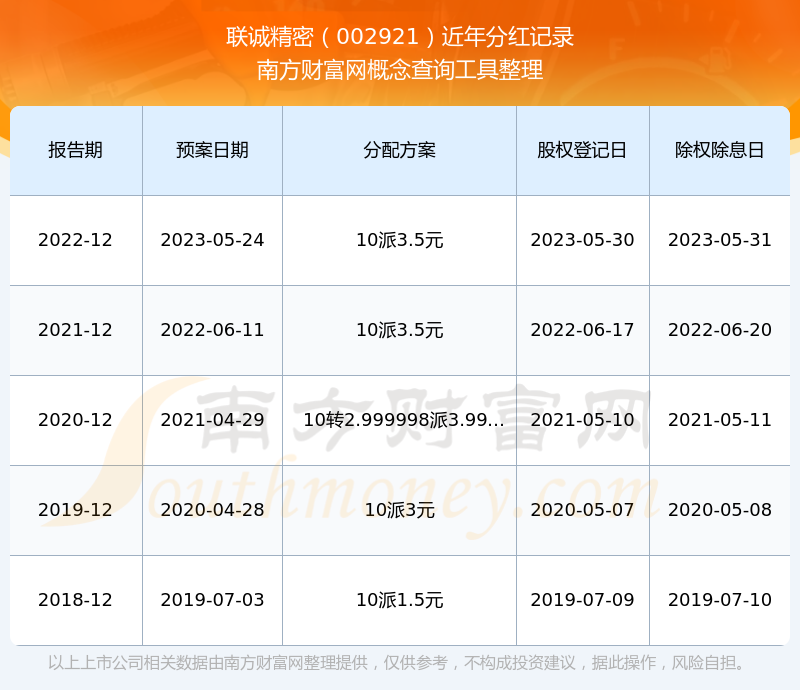Click record date 2020-05-07
The width and height of the screenshot is (800, 690).
(x=582, y=509)
